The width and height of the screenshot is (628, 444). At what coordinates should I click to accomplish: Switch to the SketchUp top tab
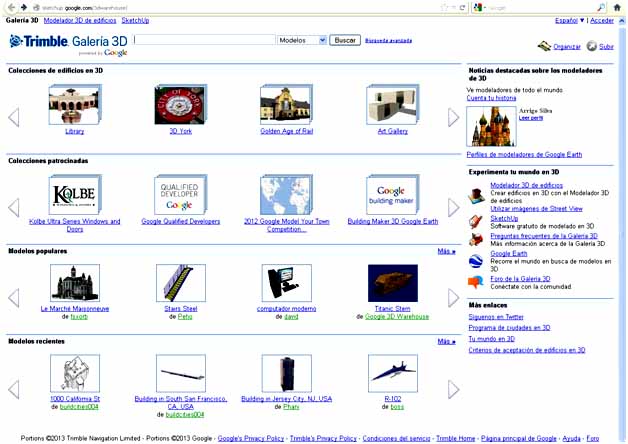tap(135, 20)
